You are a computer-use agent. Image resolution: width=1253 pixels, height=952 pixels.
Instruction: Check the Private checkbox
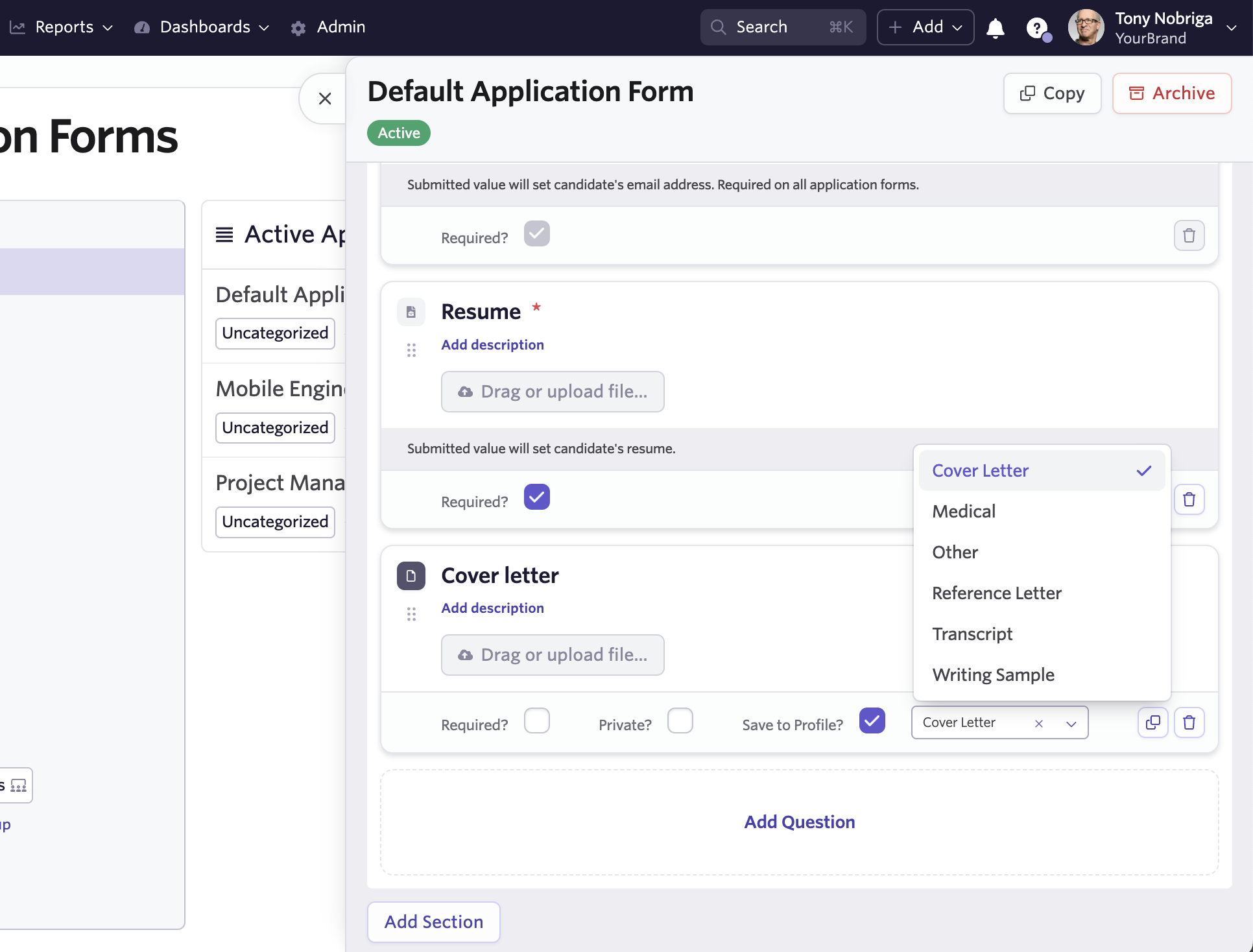coord(680,721)
